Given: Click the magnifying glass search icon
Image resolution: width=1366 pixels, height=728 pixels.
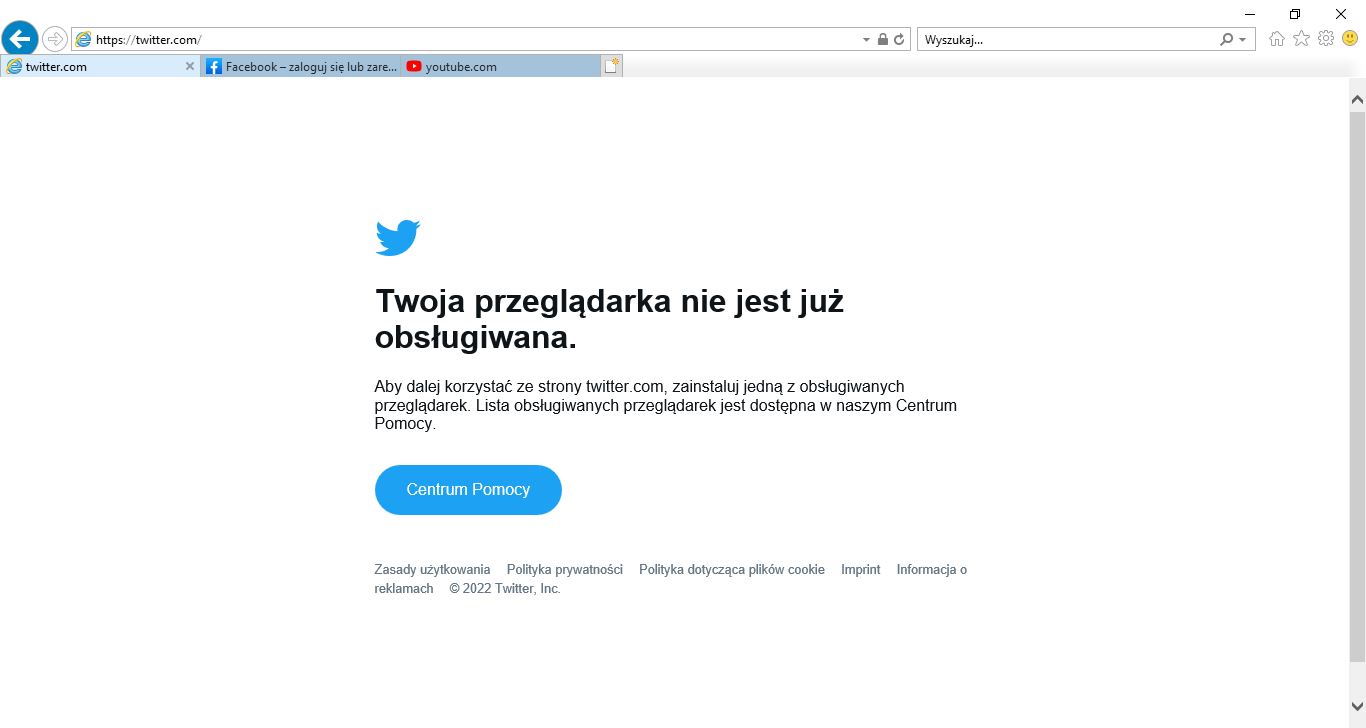Looking at the screenshot, I should point(1227,39).
